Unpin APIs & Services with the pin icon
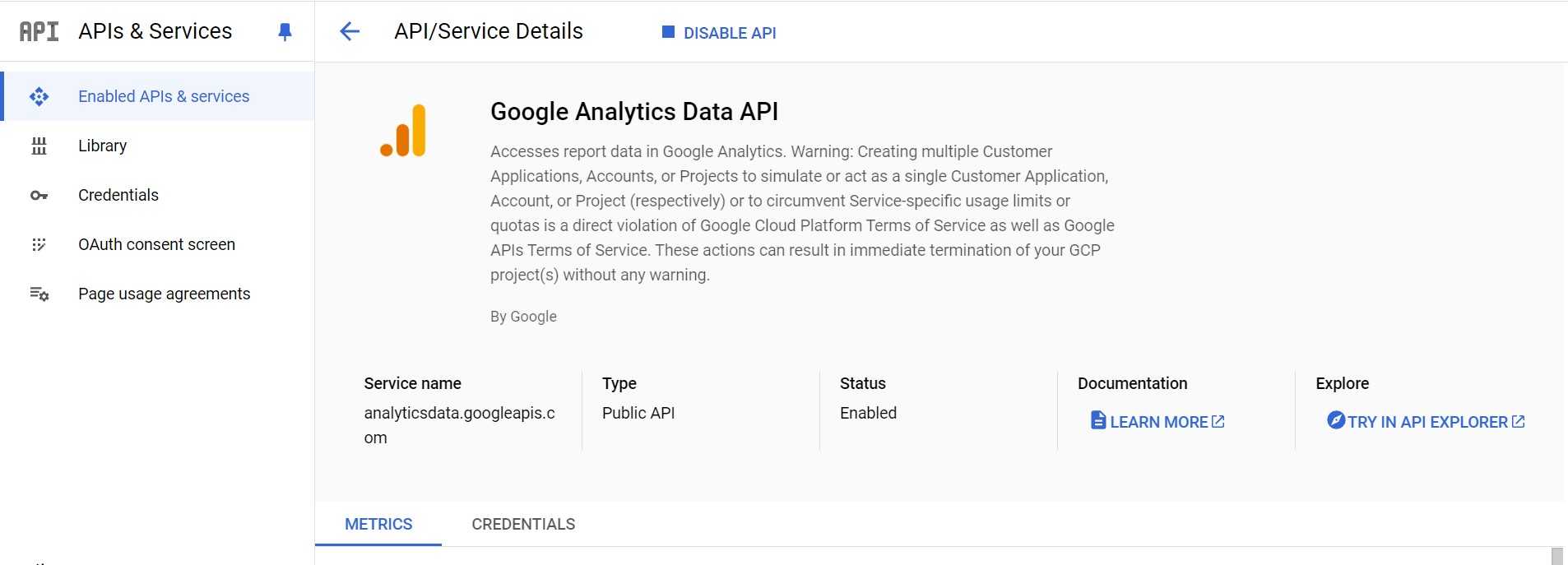This screenshot has height=565, width=1568. click(x=285, y=32)
